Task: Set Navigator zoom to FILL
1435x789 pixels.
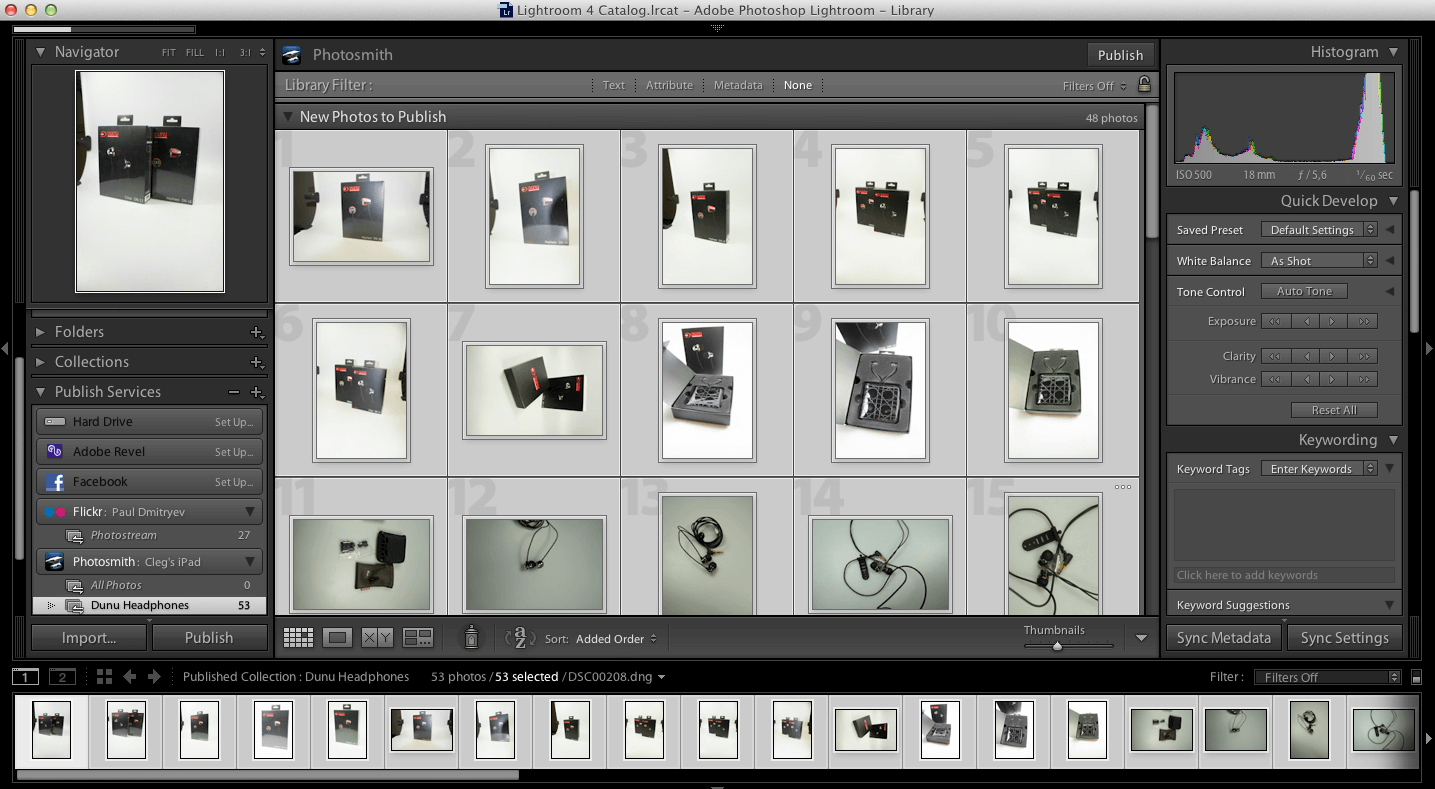Action: point(195,53)
